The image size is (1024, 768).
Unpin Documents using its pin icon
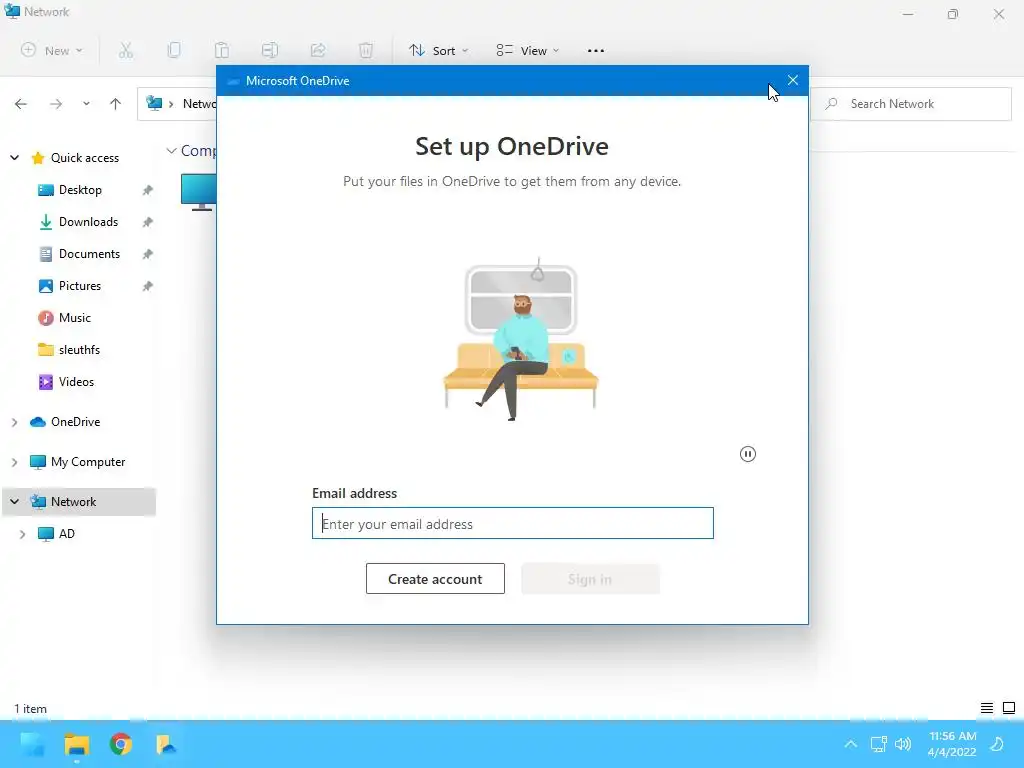148,254
